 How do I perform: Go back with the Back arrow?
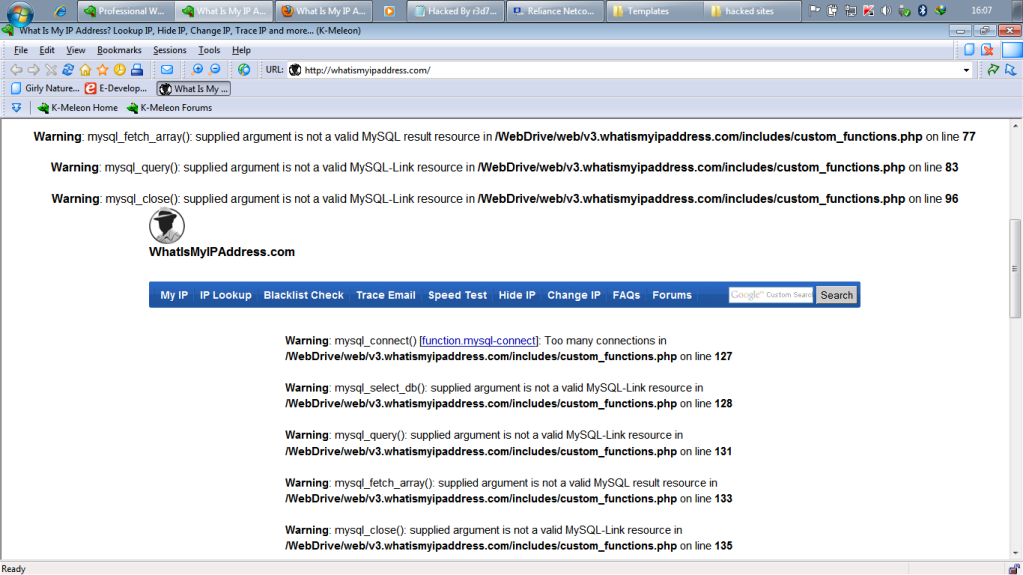tap(16, 70)
